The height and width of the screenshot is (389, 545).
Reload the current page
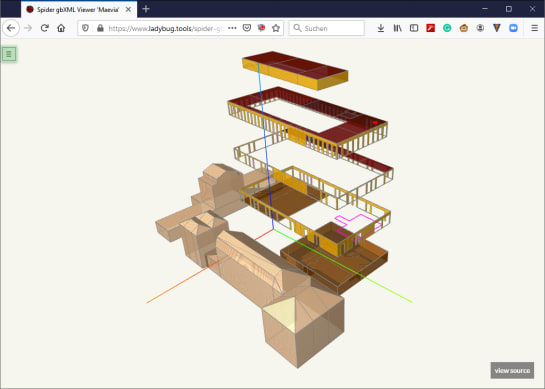[x=44, y=28]
